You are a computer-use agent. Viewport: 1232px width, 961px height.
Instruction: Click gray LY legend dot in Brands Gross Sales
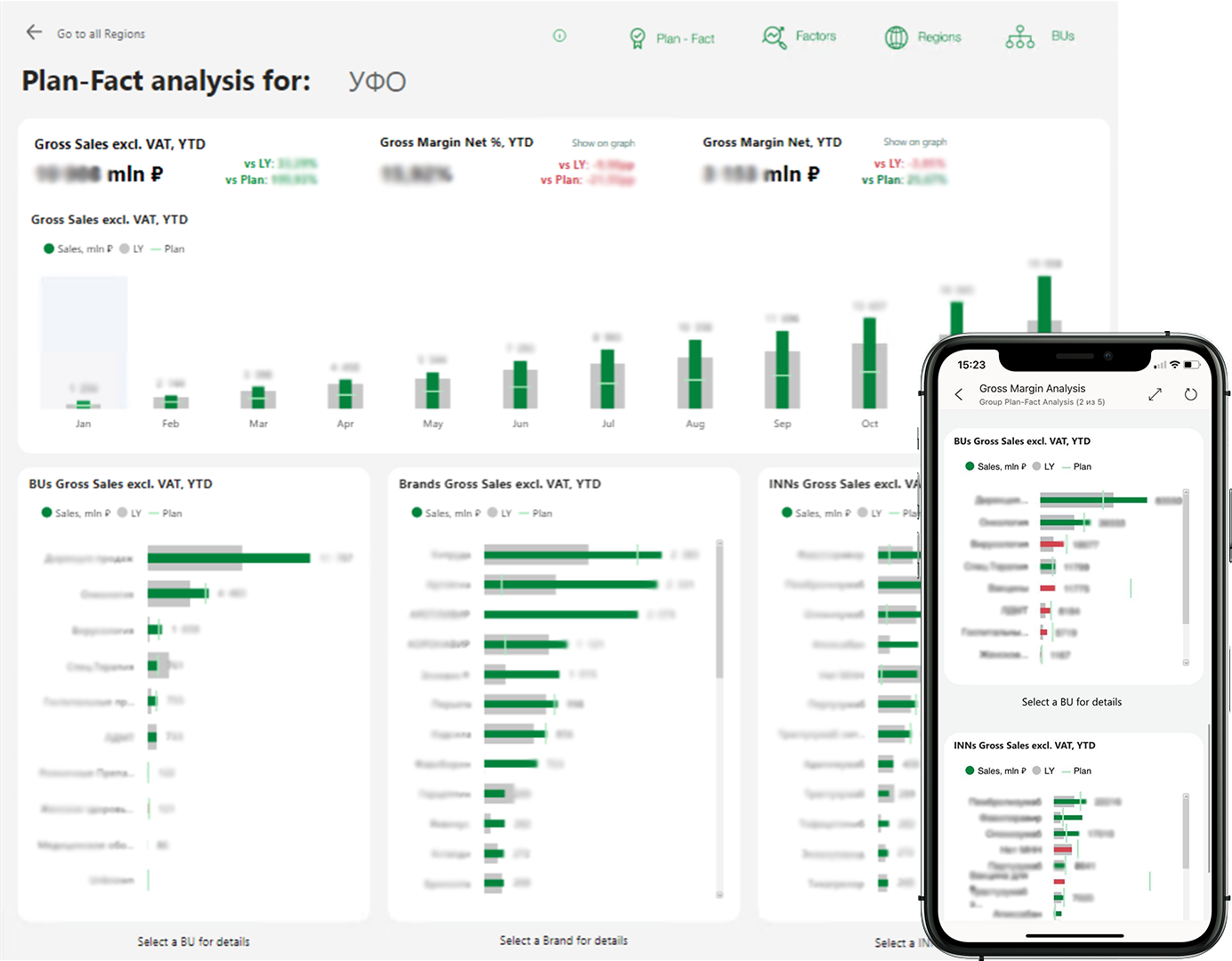click(x=492, y=513)
